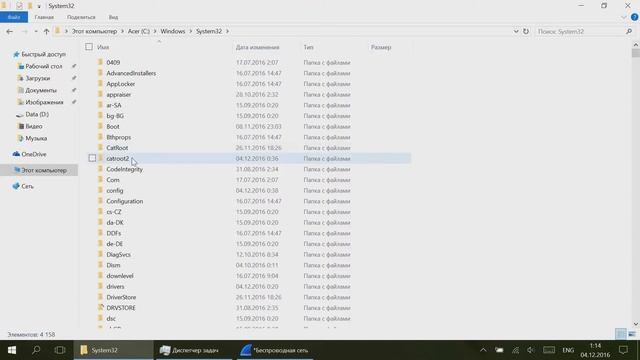Viewport: 640px width, 360px height.
Task: Select the config folder icon
Action: coord(100,190)
